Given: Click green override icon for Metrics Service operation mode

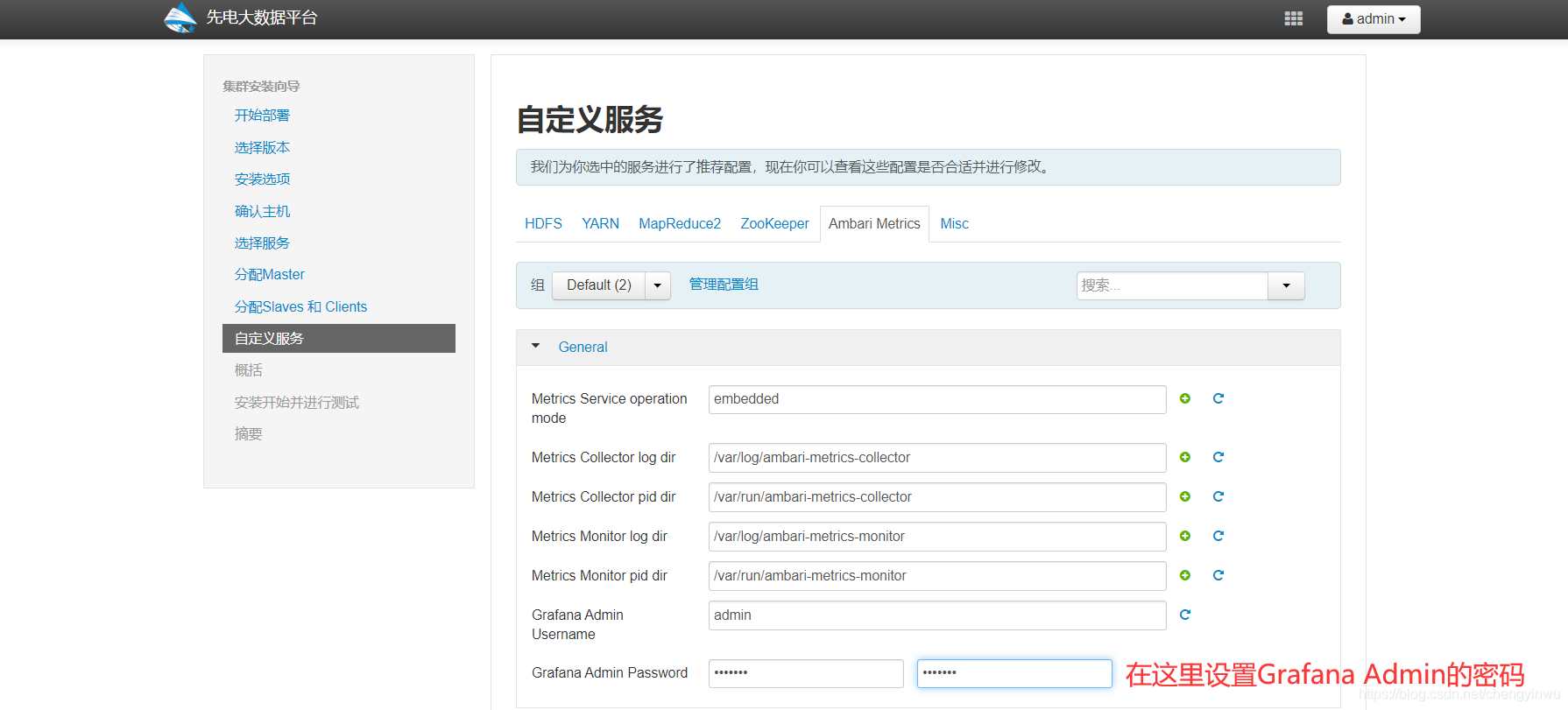Looking at the screenshot, I should click(x=1185, y=398).
